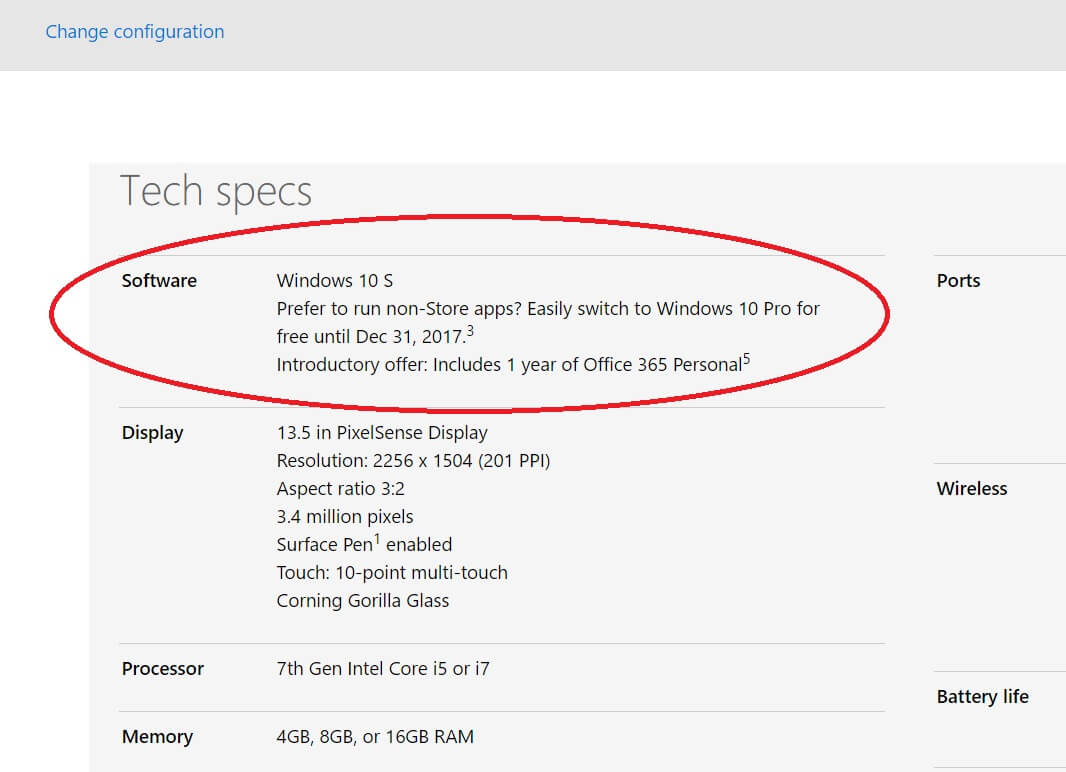This screenshot has width=1066, height=772.
Task: Select the Software label
Action: 159,281
